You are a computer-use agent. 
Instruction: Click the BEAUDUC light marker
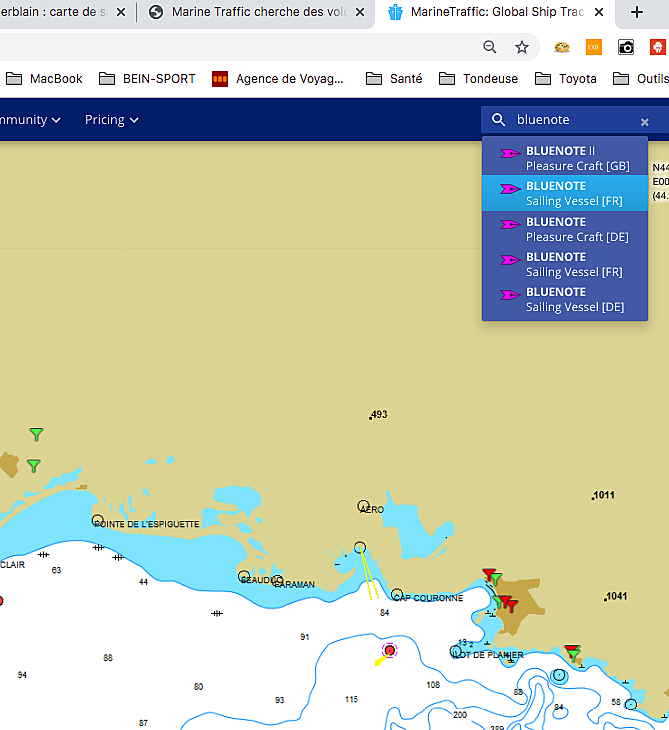pos(243,576)
